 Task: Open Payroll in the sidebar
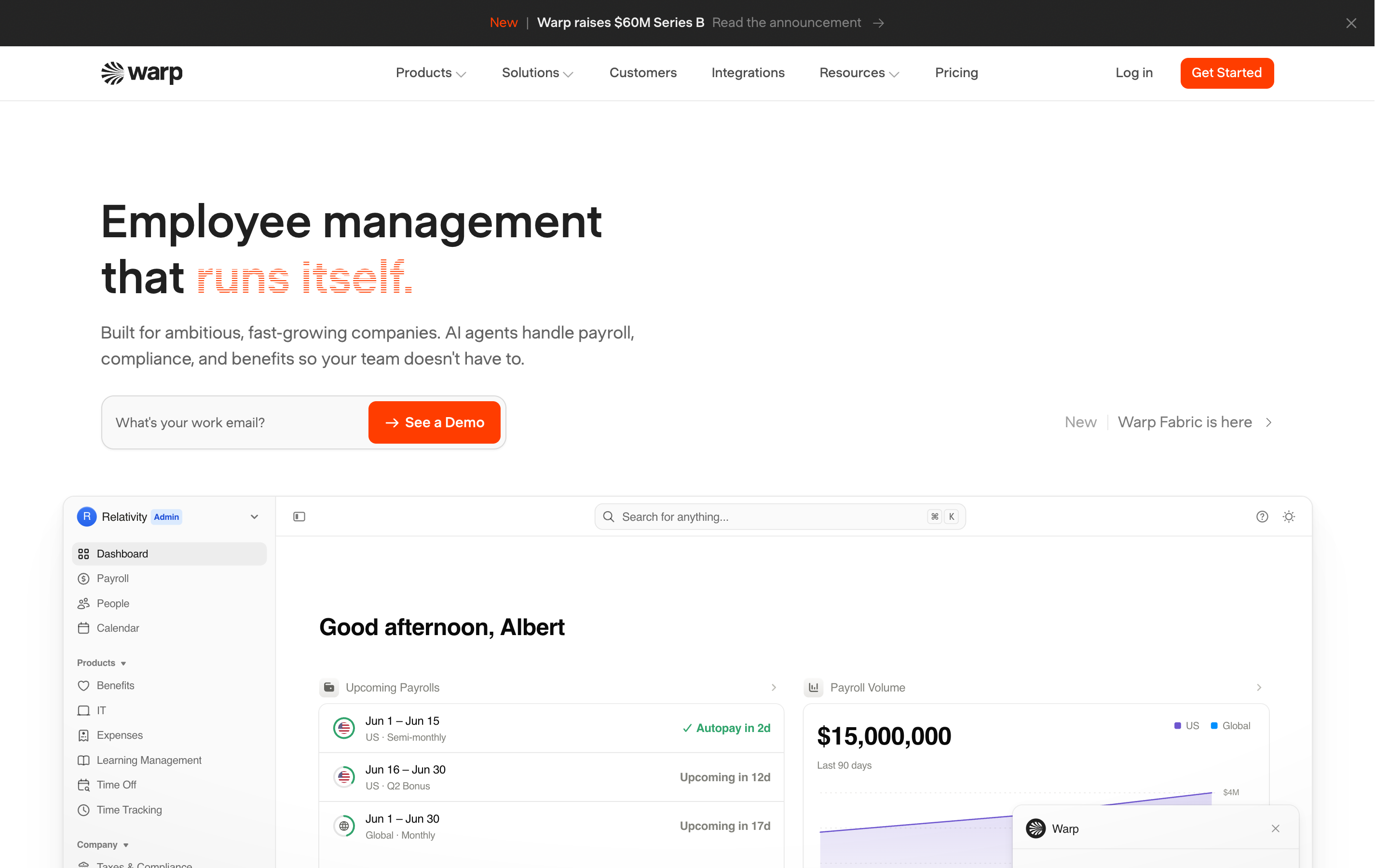[x=169, y=579]
